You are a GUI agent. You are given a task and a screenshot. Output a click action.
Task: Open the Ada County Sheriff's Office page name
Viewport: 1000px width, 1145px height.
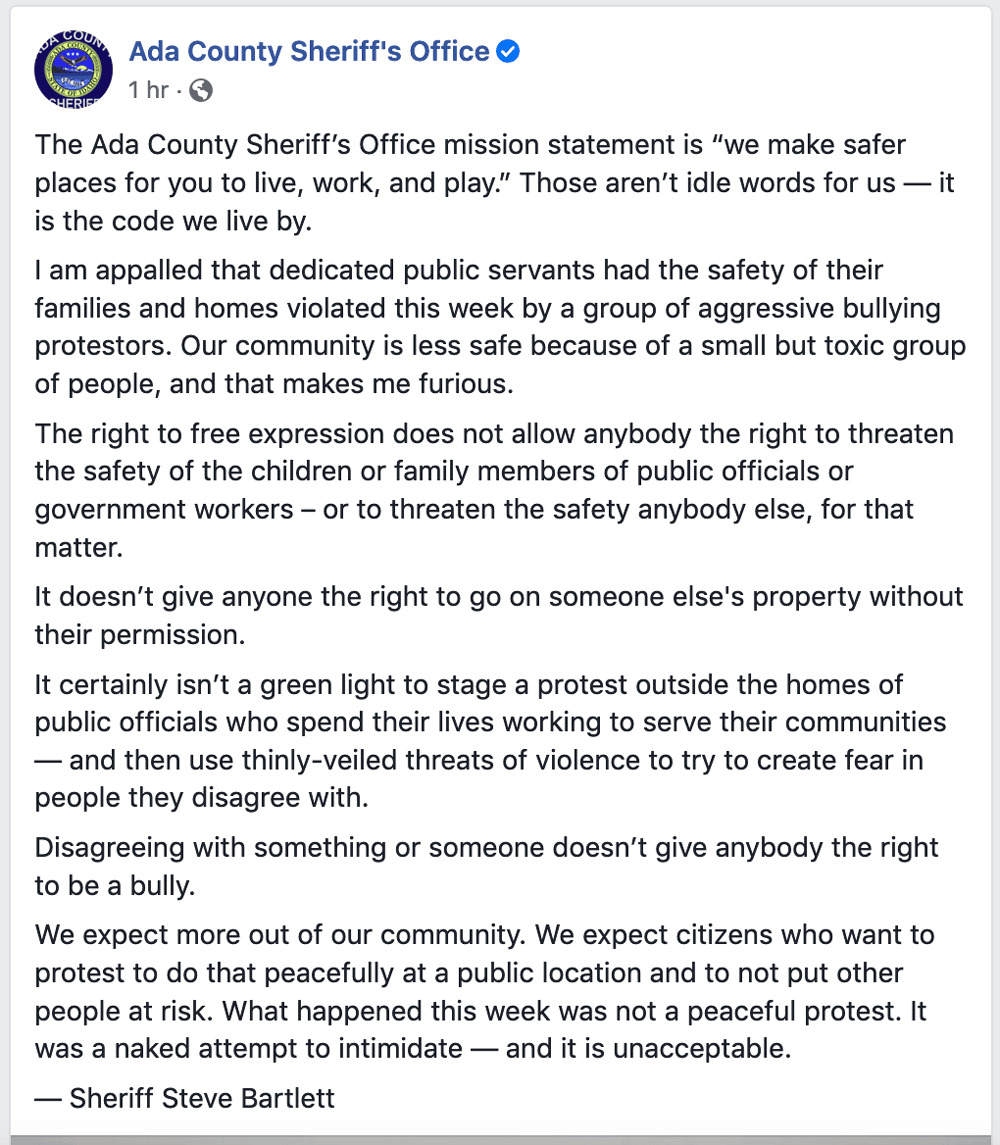tap(309, 51)
